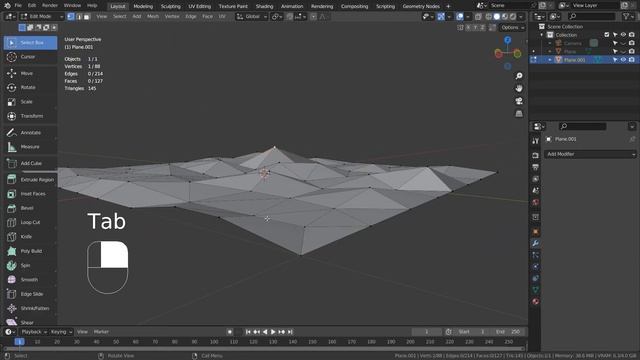Enable edge select mode
This screenshot has width=640, height=360.
click(79, 17)
